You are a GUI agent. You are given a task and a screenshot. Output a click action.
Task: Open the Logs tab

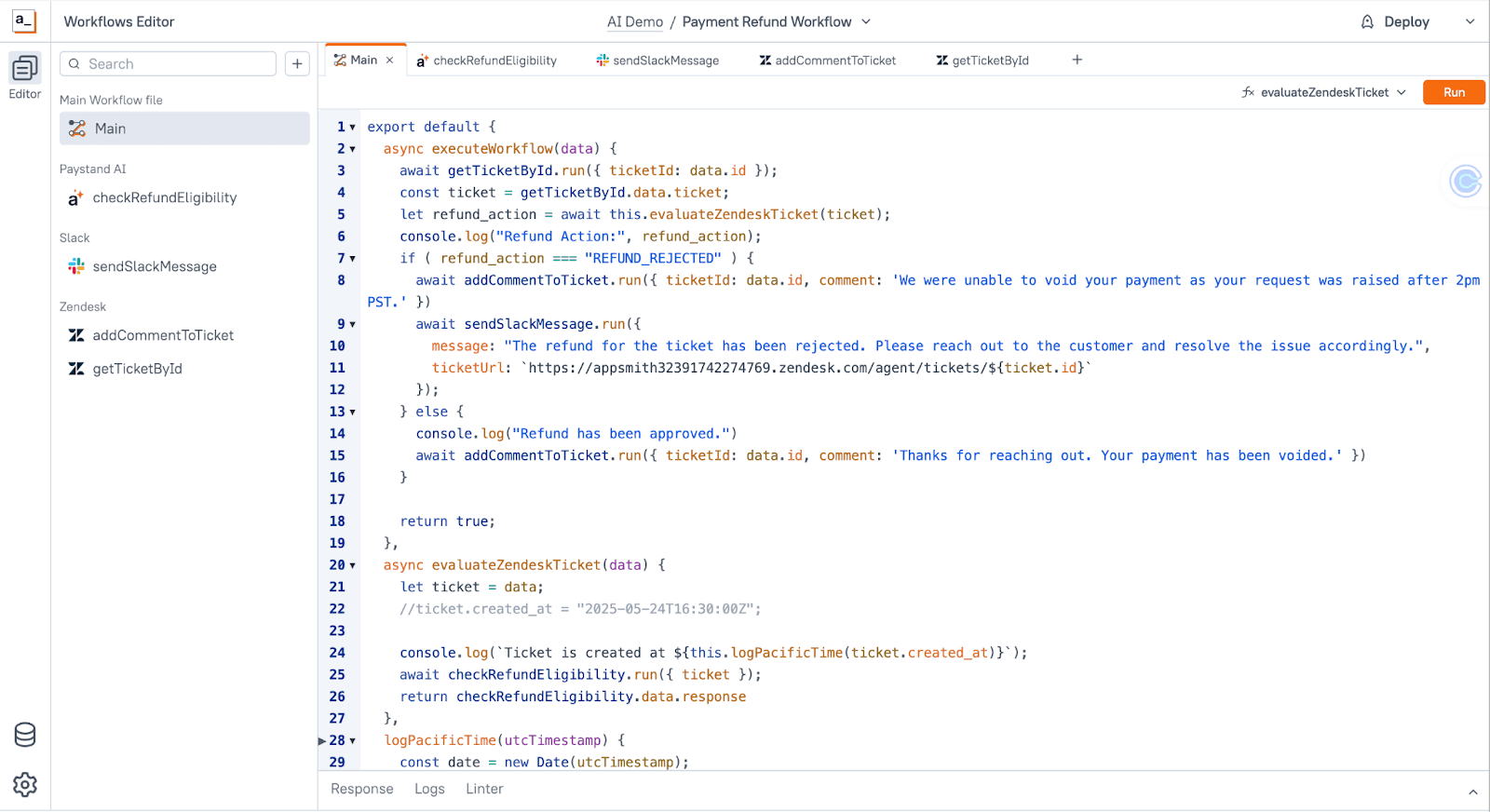point(429,789)
